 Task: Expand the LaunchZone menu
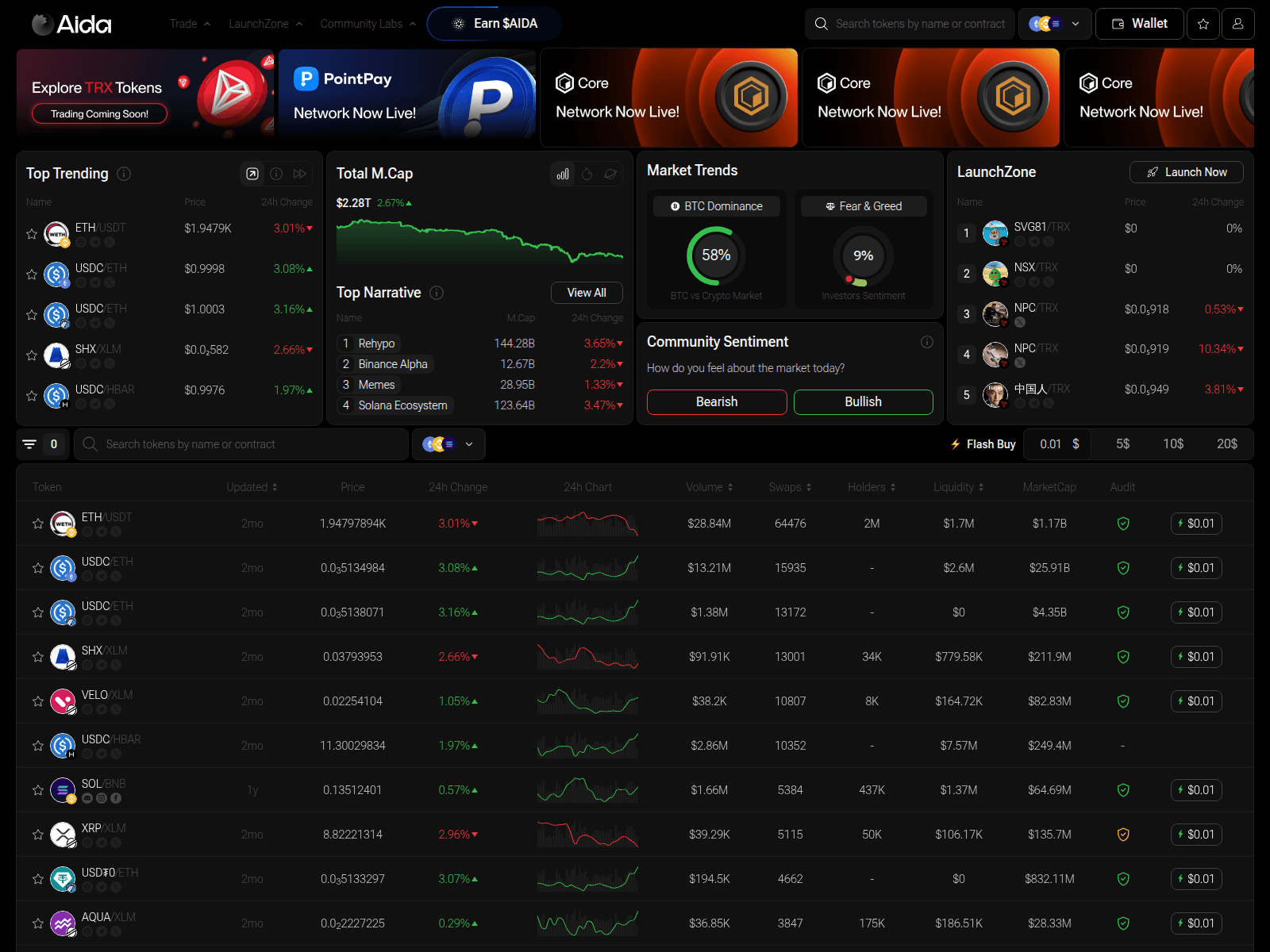click(266, 24)
